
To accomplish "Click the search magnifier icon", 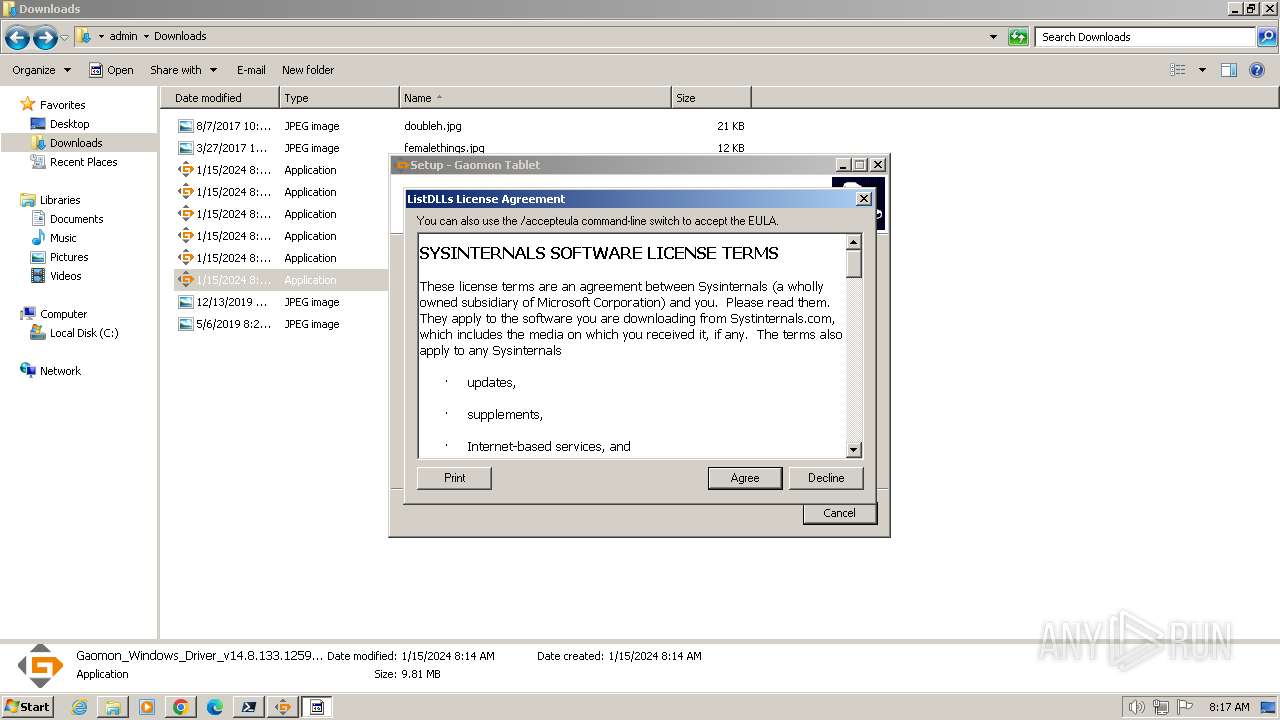I will [x=1267, y=37].
